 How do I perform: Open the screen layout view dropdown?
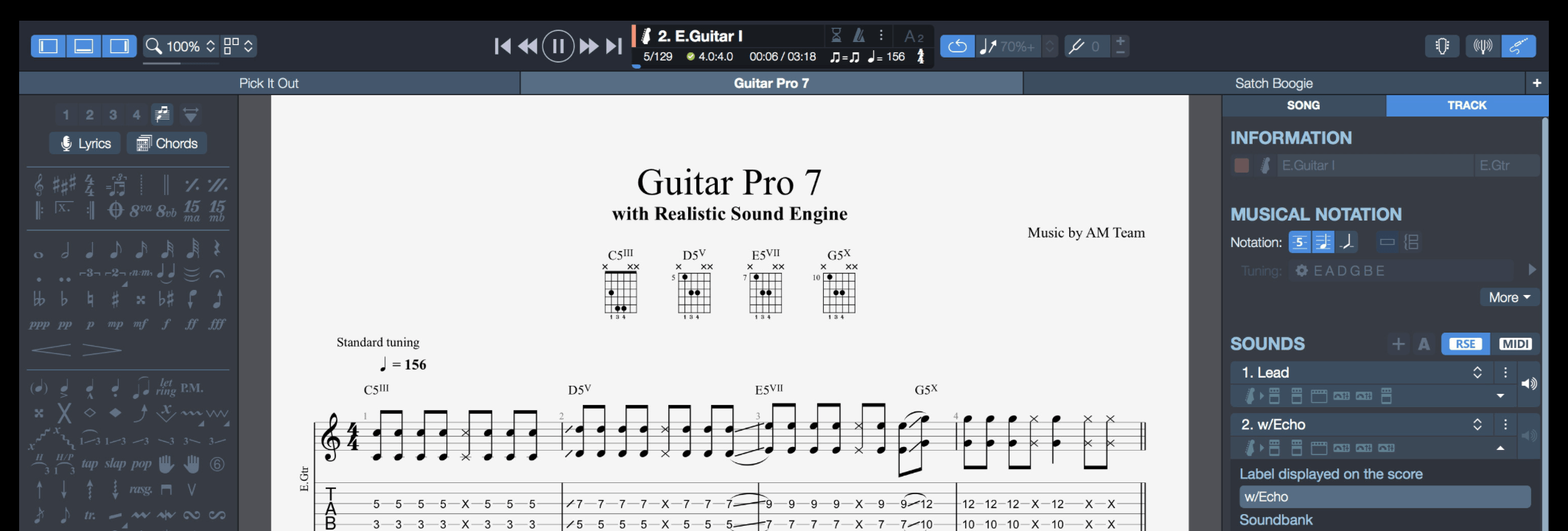238,46
